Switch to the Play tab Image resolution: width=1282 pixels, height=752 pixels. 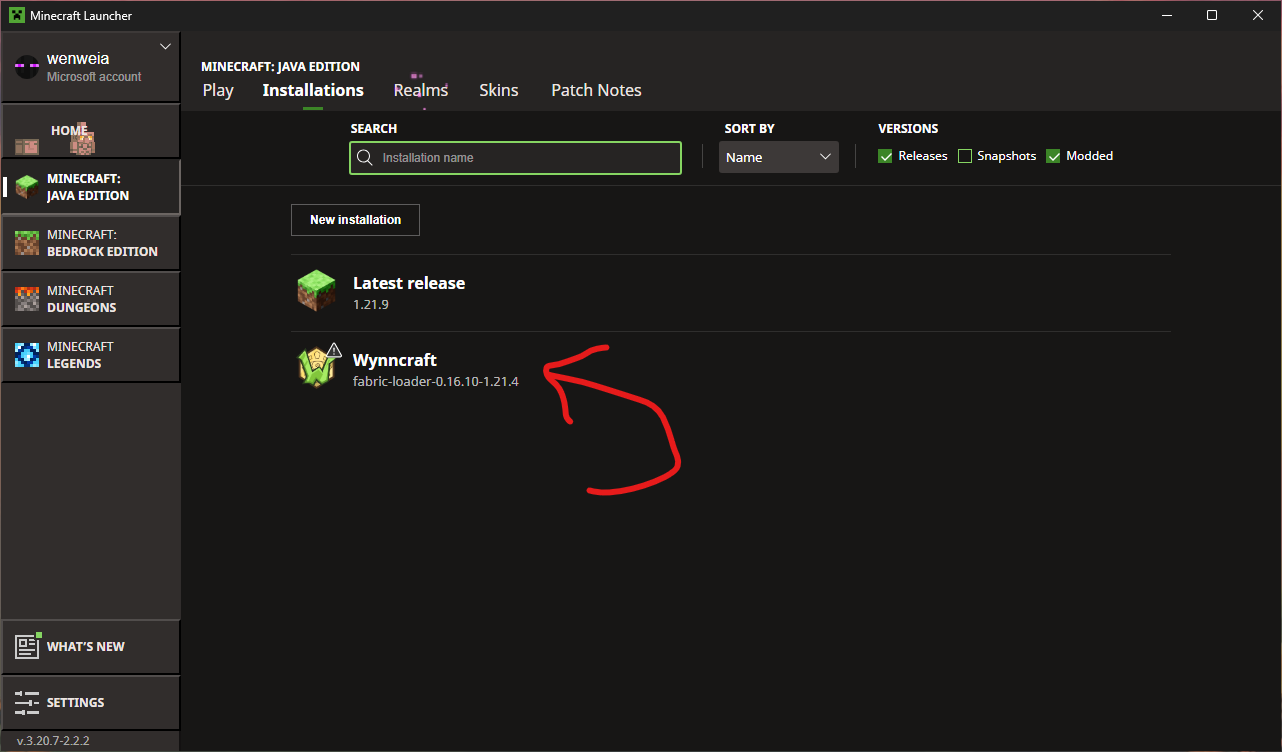(x=218, y=90)
